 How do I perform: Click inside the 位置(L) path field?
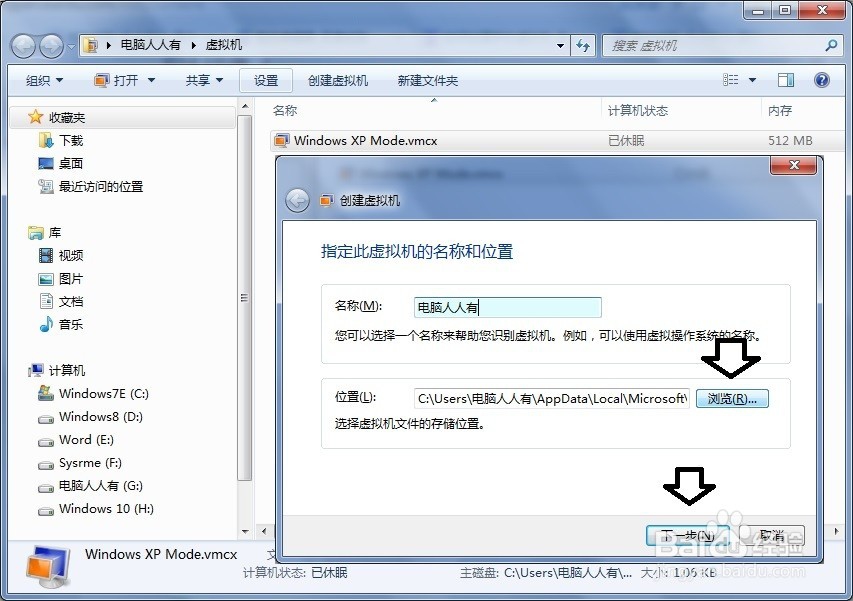click(552, 399)
